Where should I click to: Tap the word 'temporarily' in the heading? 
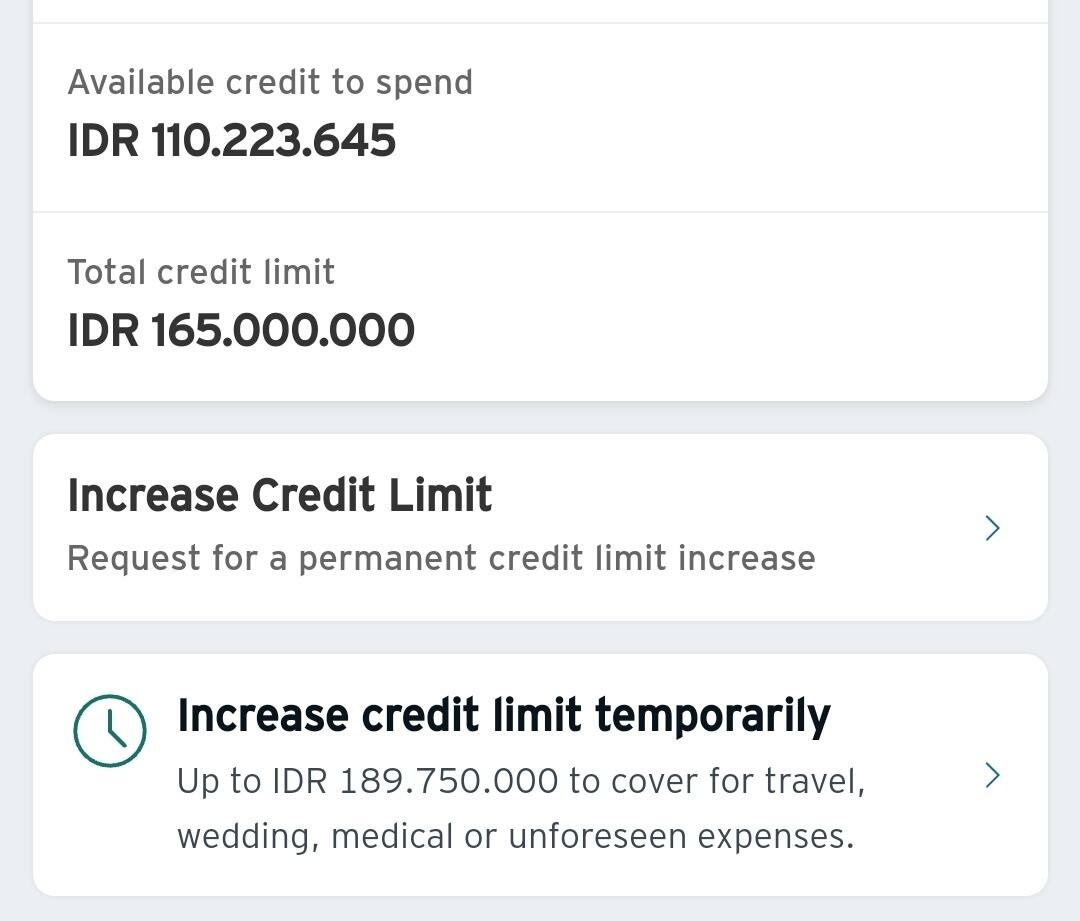712,716
